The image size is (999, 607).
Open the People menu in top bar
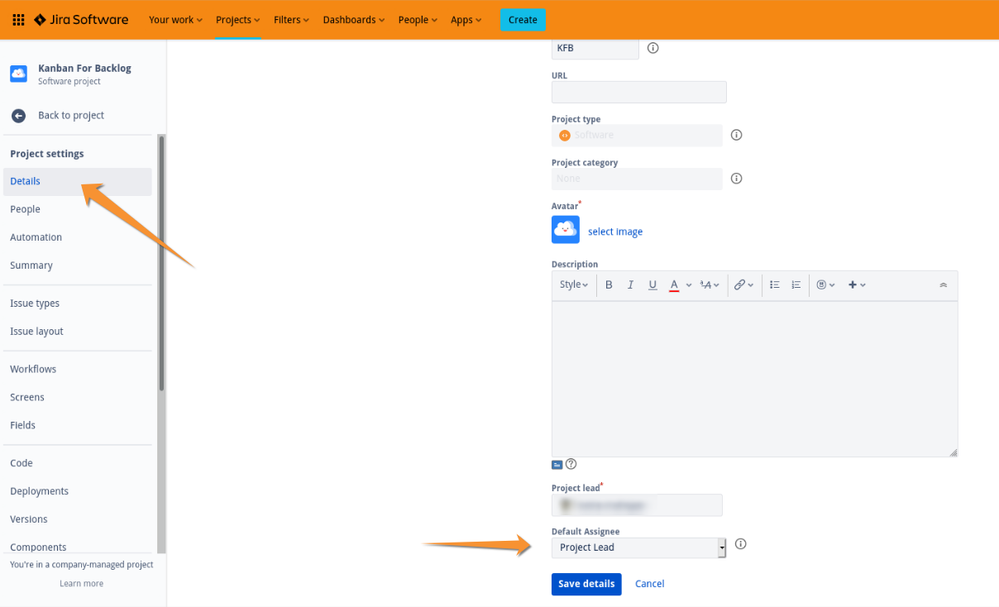[417, 20]
